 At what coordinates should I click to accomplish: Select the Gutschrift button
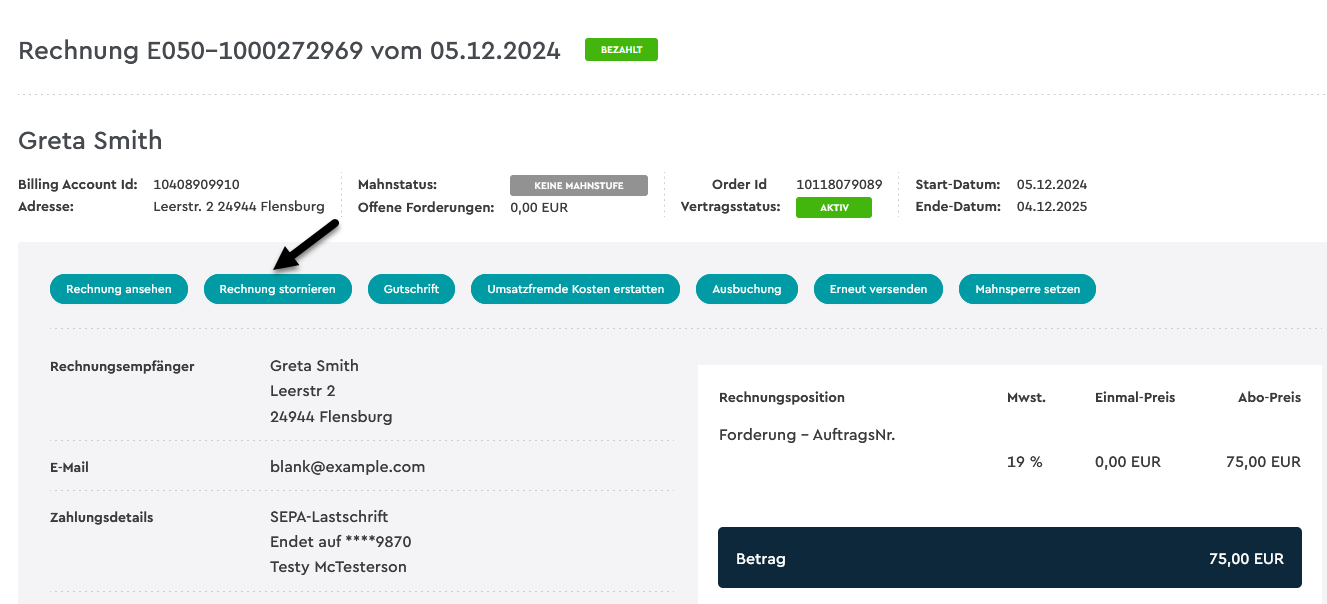point(411,289)
